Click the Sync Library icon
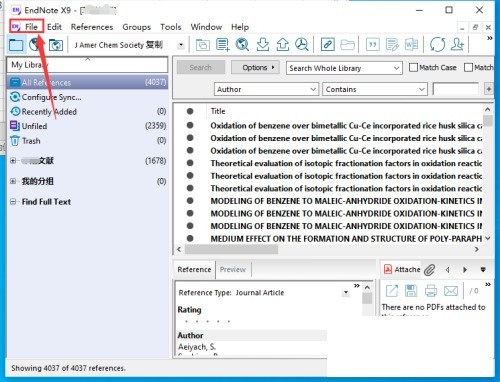The height and width of the screenshot is (382, 500). [437, 44]
